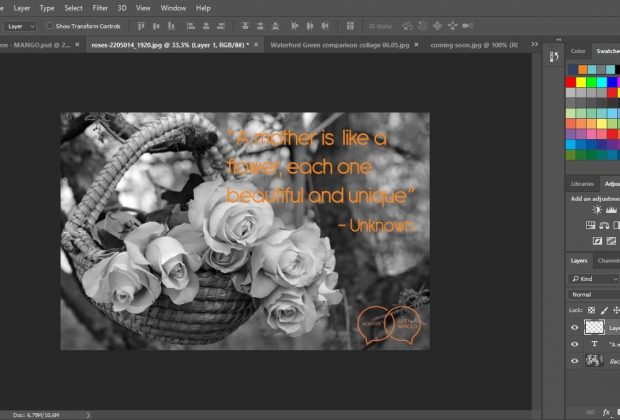Select the 3D rotate mode icon

[407, 26]
